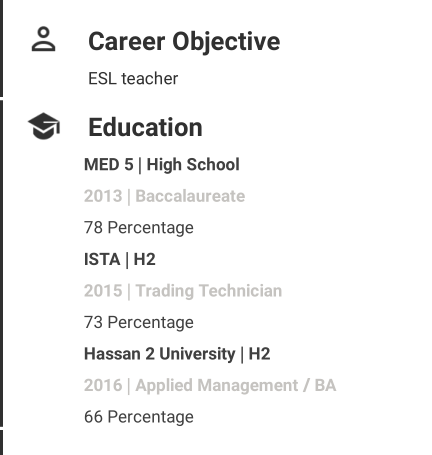Click the Trading Technician degree text
Image resolution: width=432 pixels, height=455 pixels.
(209, 291)
